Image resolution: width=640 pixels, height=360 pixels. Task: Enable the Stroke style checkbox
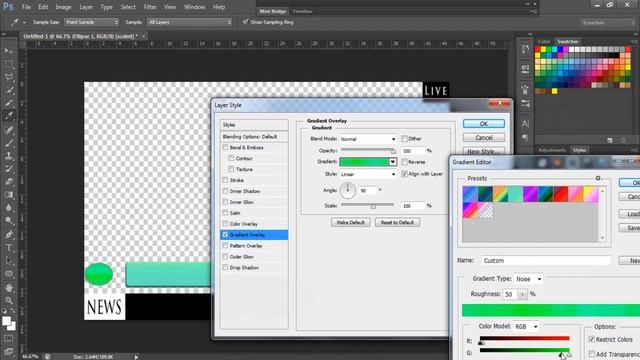[x=225, y=180]
